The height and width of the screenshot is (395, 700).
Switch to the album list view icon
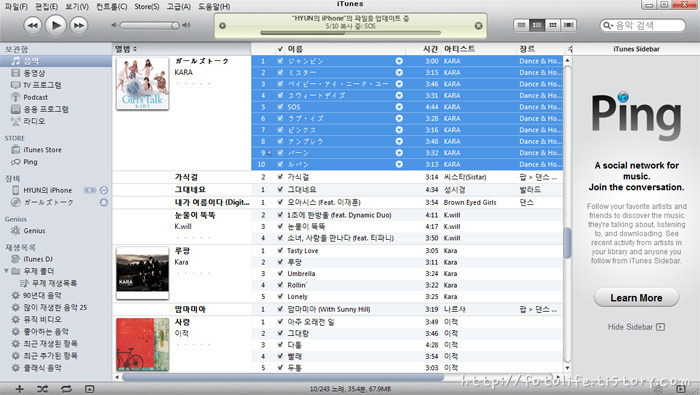pyautogui.click(x=537, y=25)
